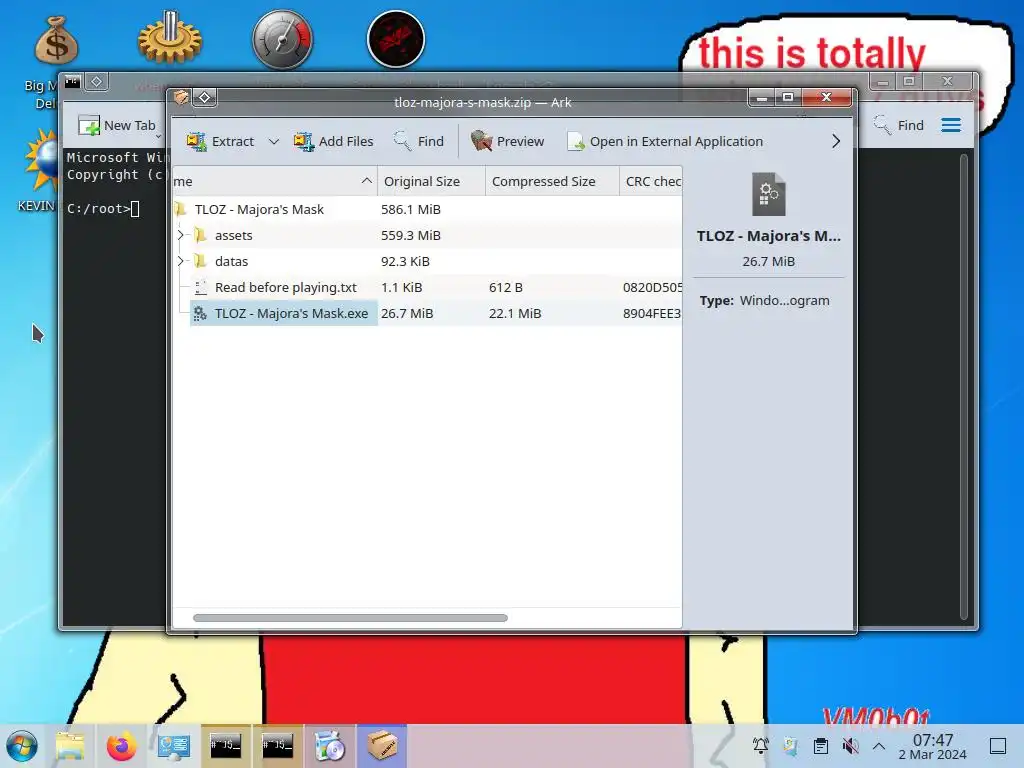
Task: Open the golden gear desktop icon
Action: click(170, 38)
